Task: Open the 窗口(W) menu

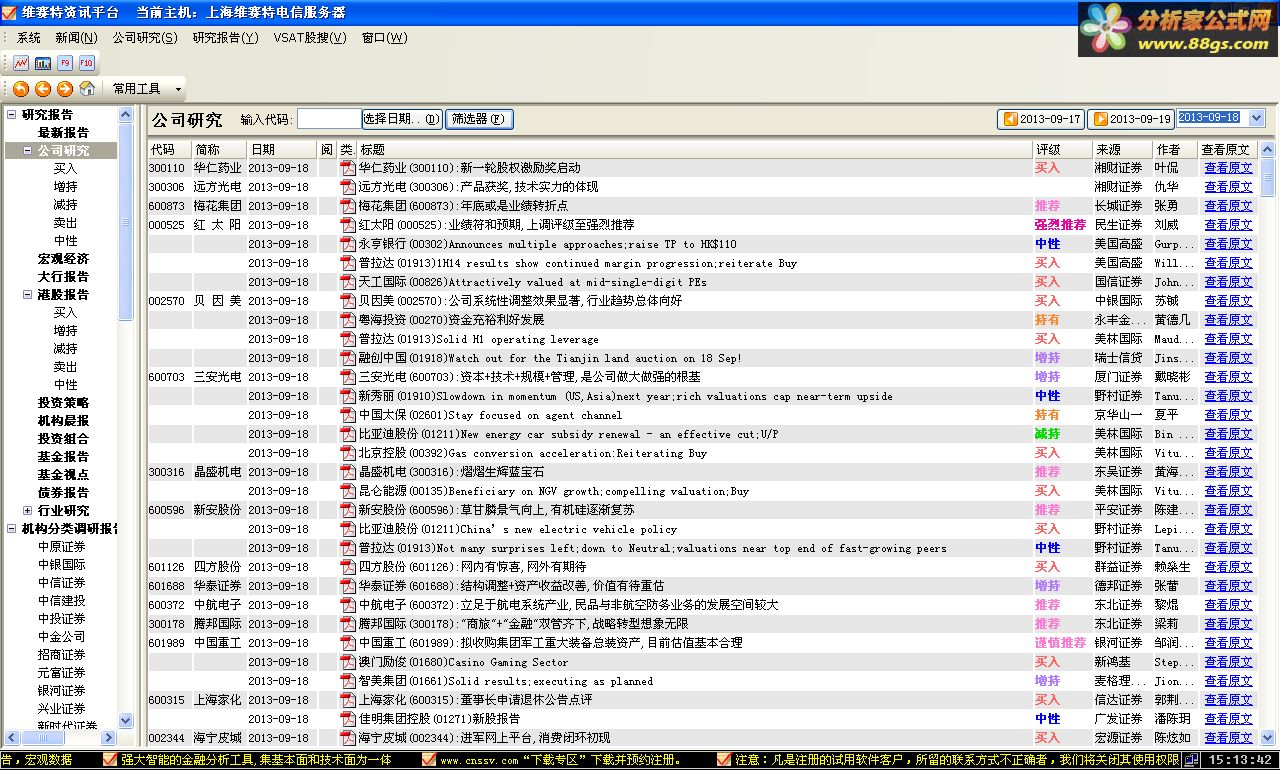Action: pyautogui.click(x=384, y=38)
